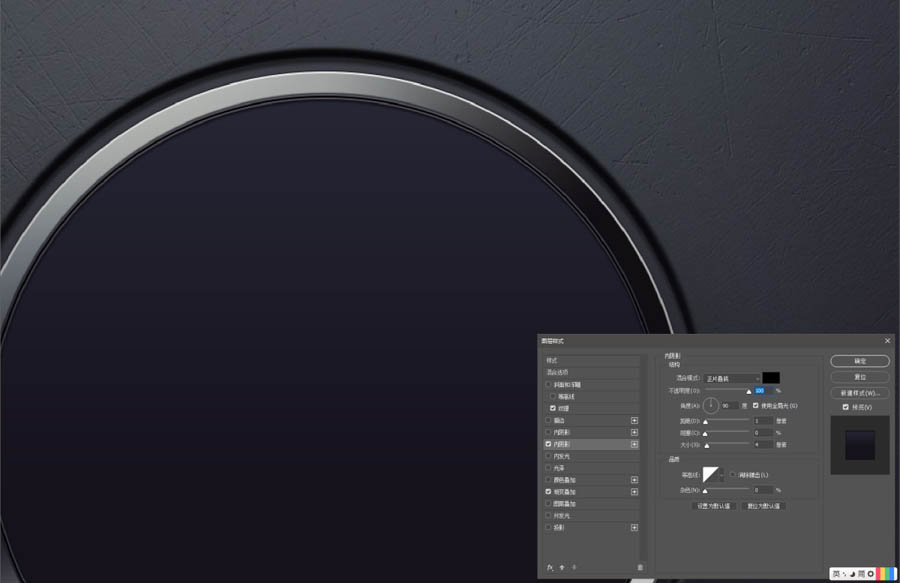Uncheck the 预览 preview checkbox
The image size is (900, 583).
tap(846, 407)
